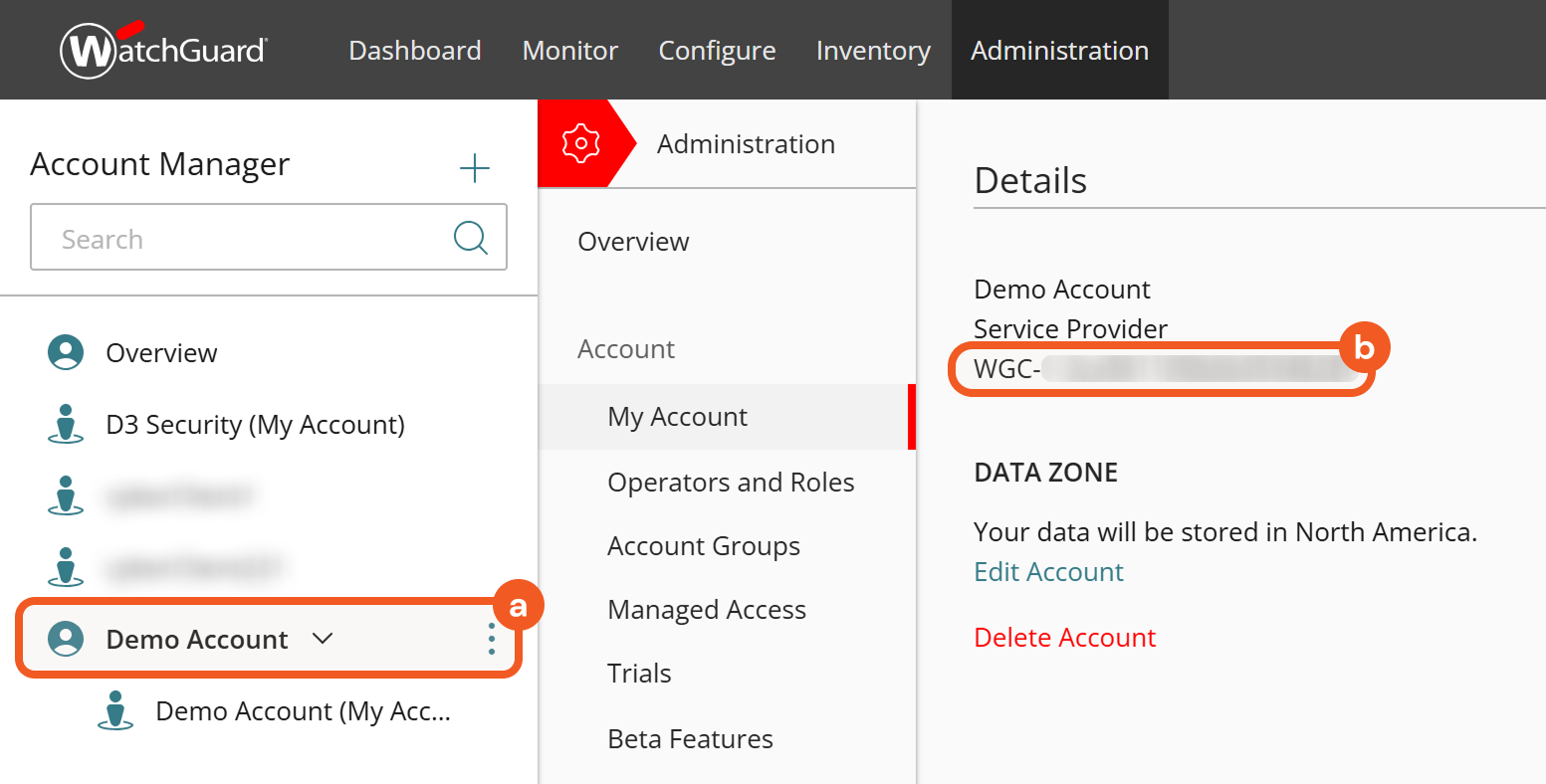Click the Delete Account link
Screen dimensions: 1546x784
(x=1064, y=638)
